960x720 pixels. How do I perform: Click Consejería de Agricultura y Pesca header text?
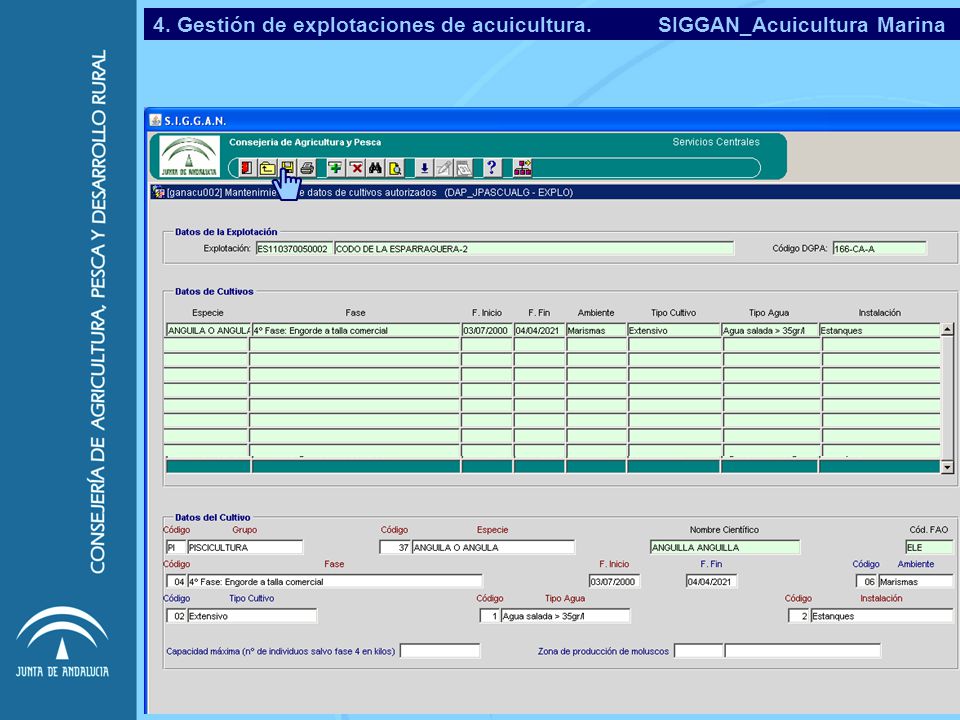(305, 142)
